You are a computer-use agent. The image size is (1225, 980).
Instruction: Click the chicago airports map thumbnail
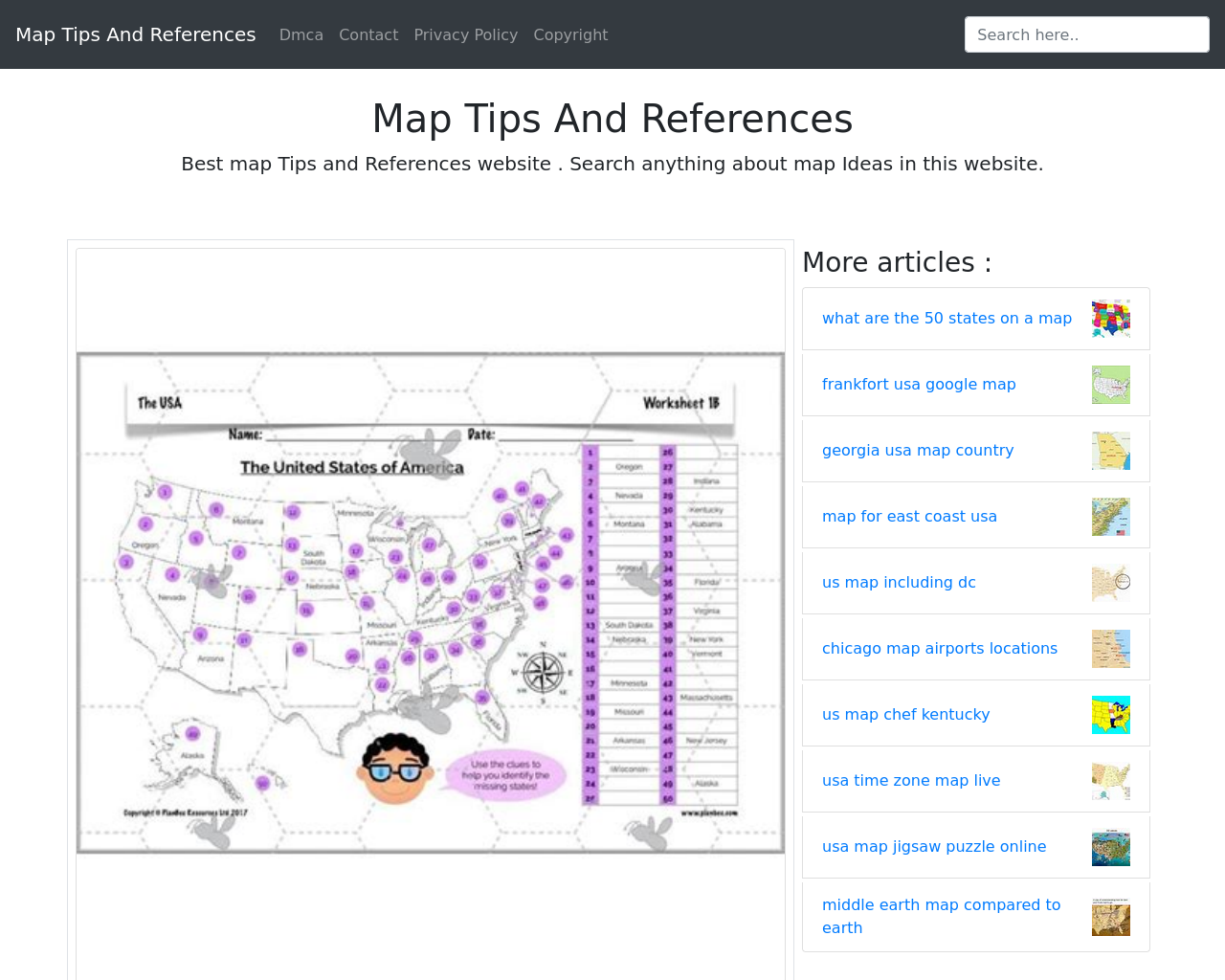click(1111, 649)
